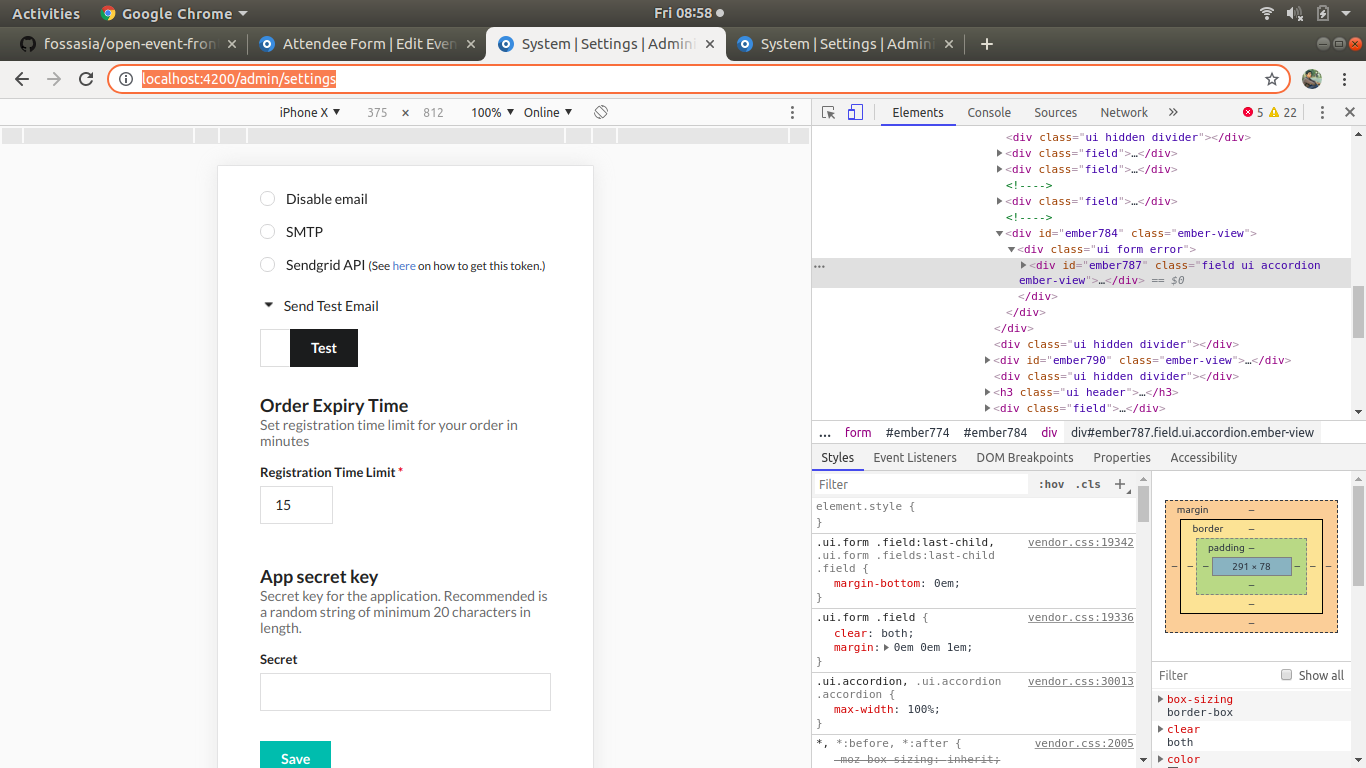Select the Disable email radio button
Viewport: 1366px width, 768px height.
point(267,198)
